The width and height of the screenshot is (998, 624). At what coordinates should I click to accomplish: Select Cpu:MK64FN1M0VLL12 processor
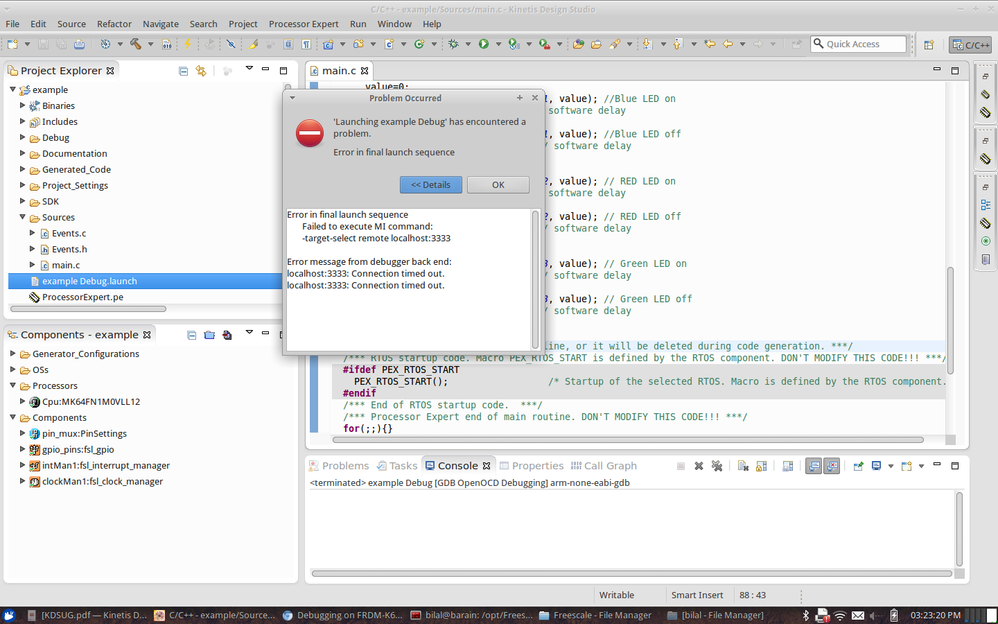(91, 402)
